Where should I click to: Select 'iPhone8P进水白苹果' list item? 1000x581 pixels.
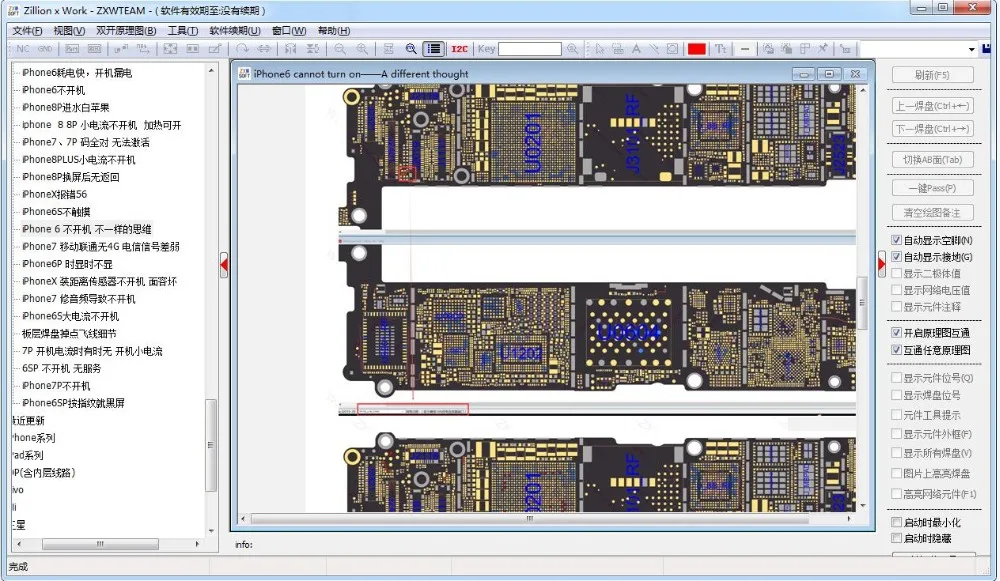65,107
